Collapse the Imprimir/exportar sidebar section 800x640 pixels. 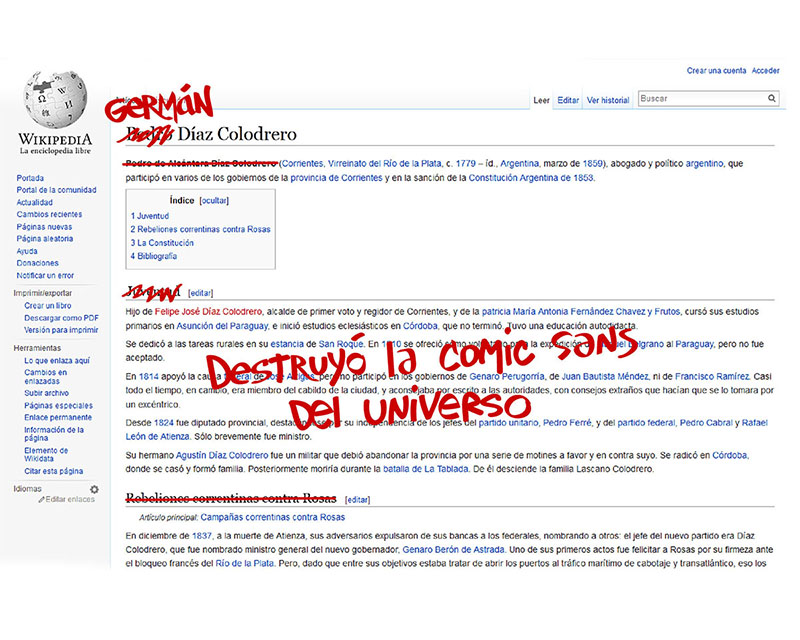pyautogui.click(x=42, y=293)
